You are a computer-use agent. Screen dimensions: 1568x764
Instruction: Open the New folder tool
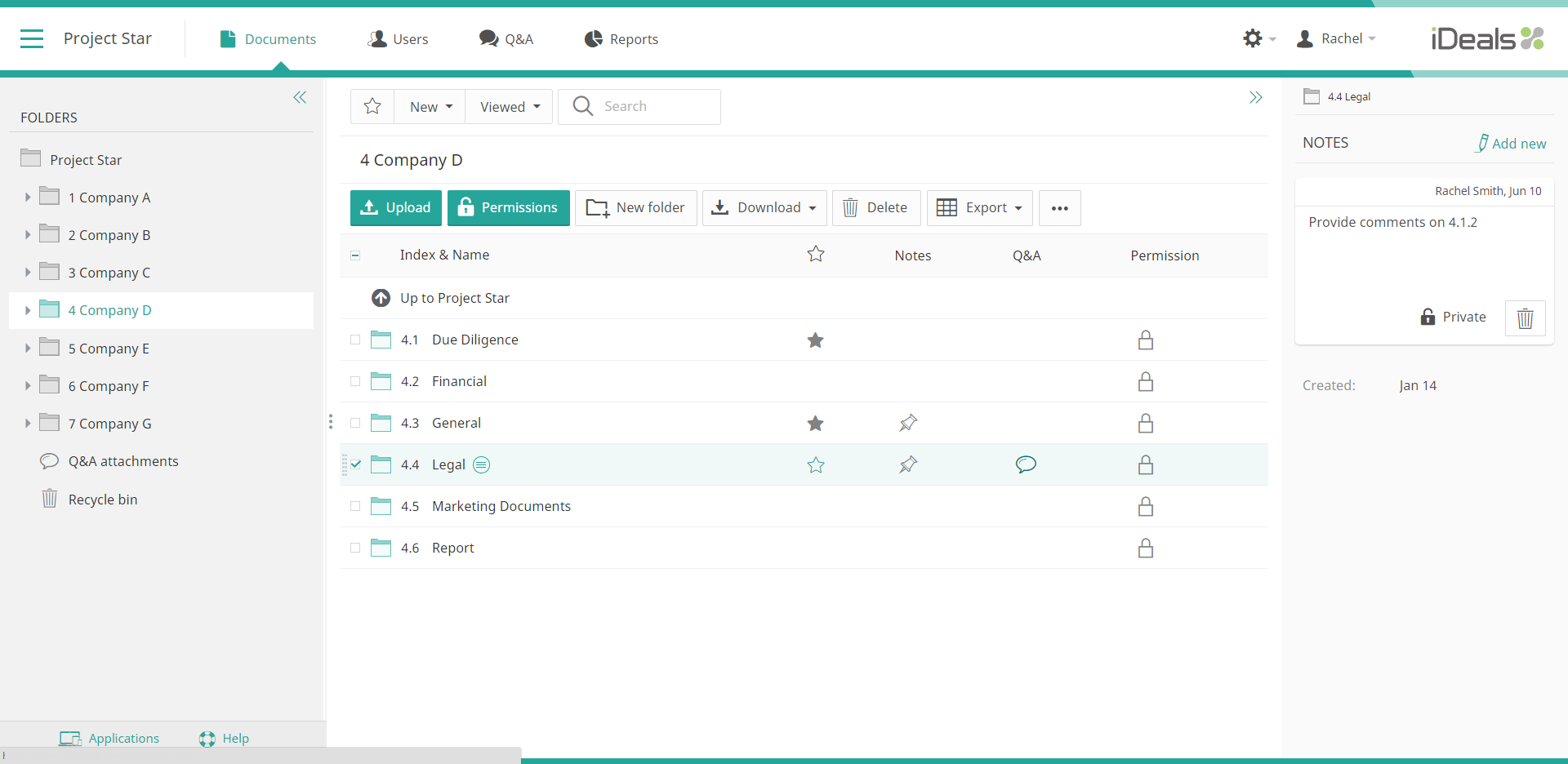[635, 207]
